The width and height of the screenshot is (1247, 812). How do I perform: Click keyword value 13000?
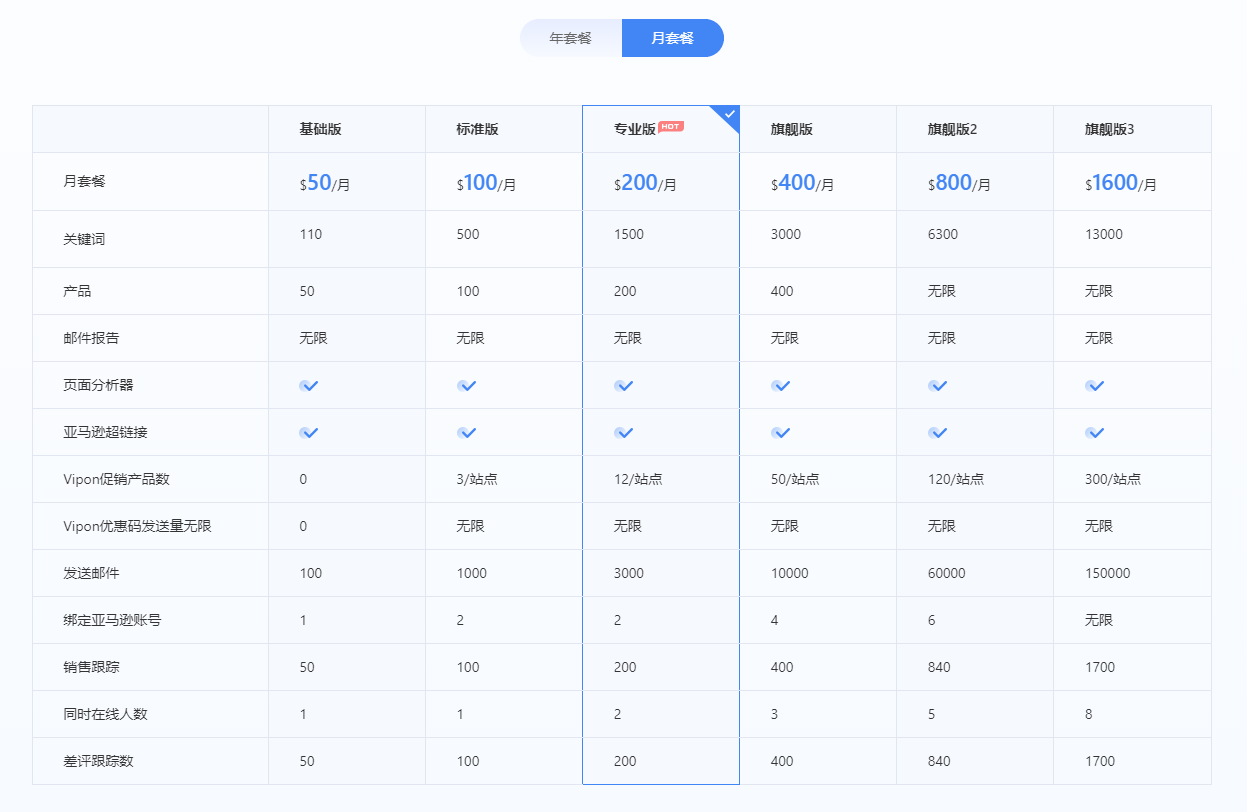1104,234
